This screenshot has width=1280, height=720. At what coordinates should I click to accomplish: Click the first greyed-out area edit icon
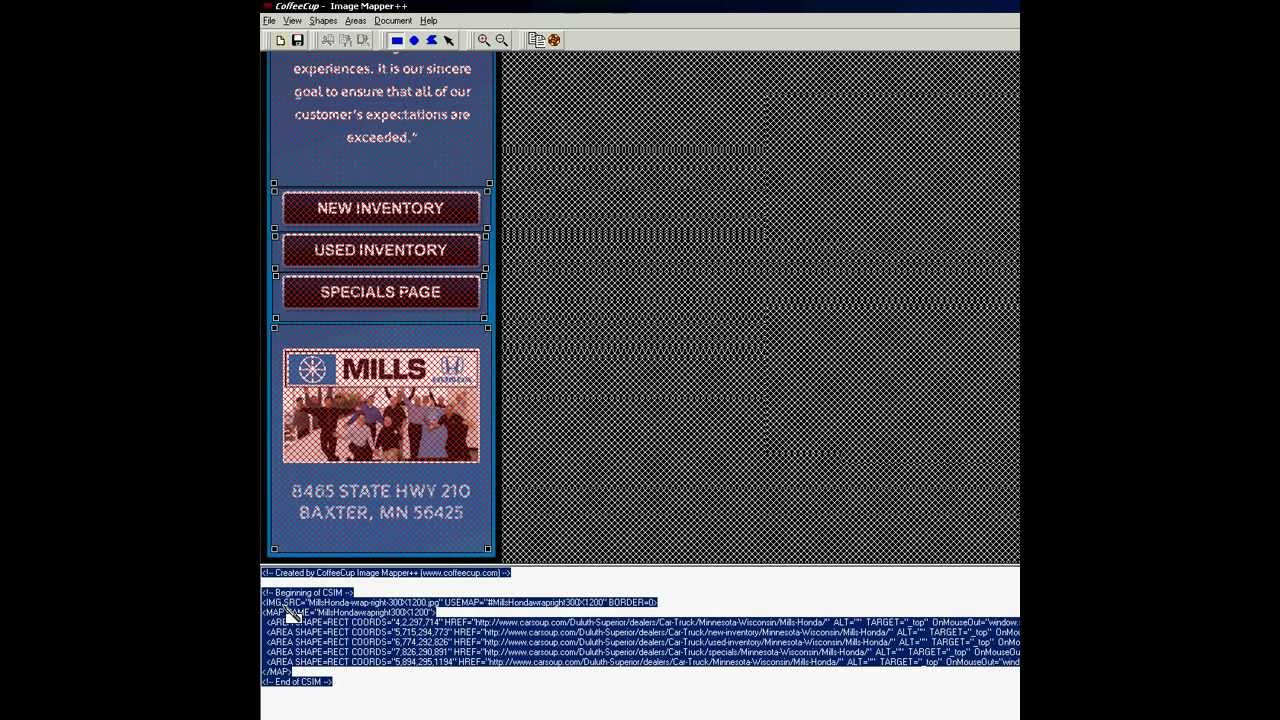[327, 40]
